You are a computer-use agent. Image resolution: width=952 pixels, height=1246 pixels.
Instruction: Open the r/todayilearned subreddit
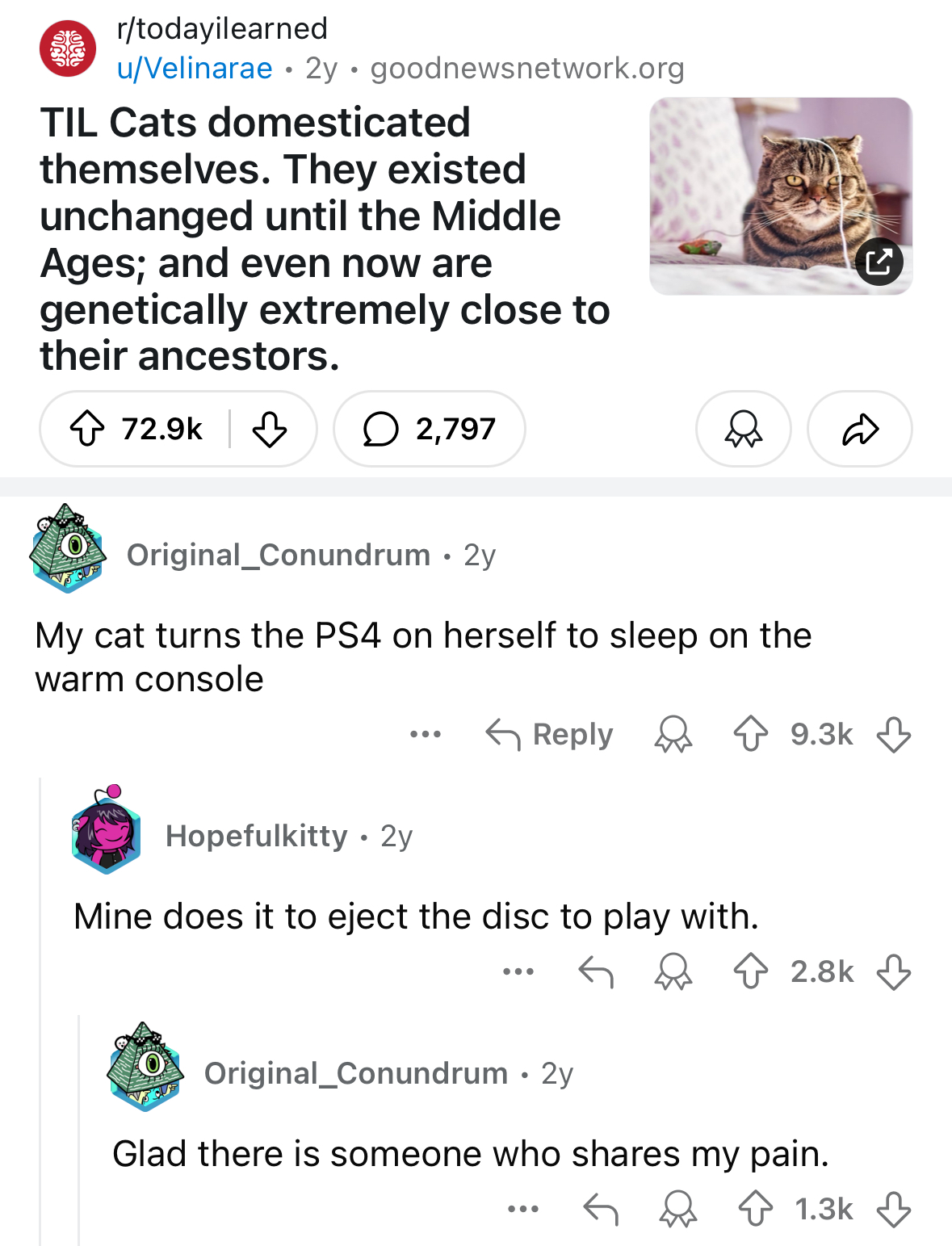[x=222, y=28]
